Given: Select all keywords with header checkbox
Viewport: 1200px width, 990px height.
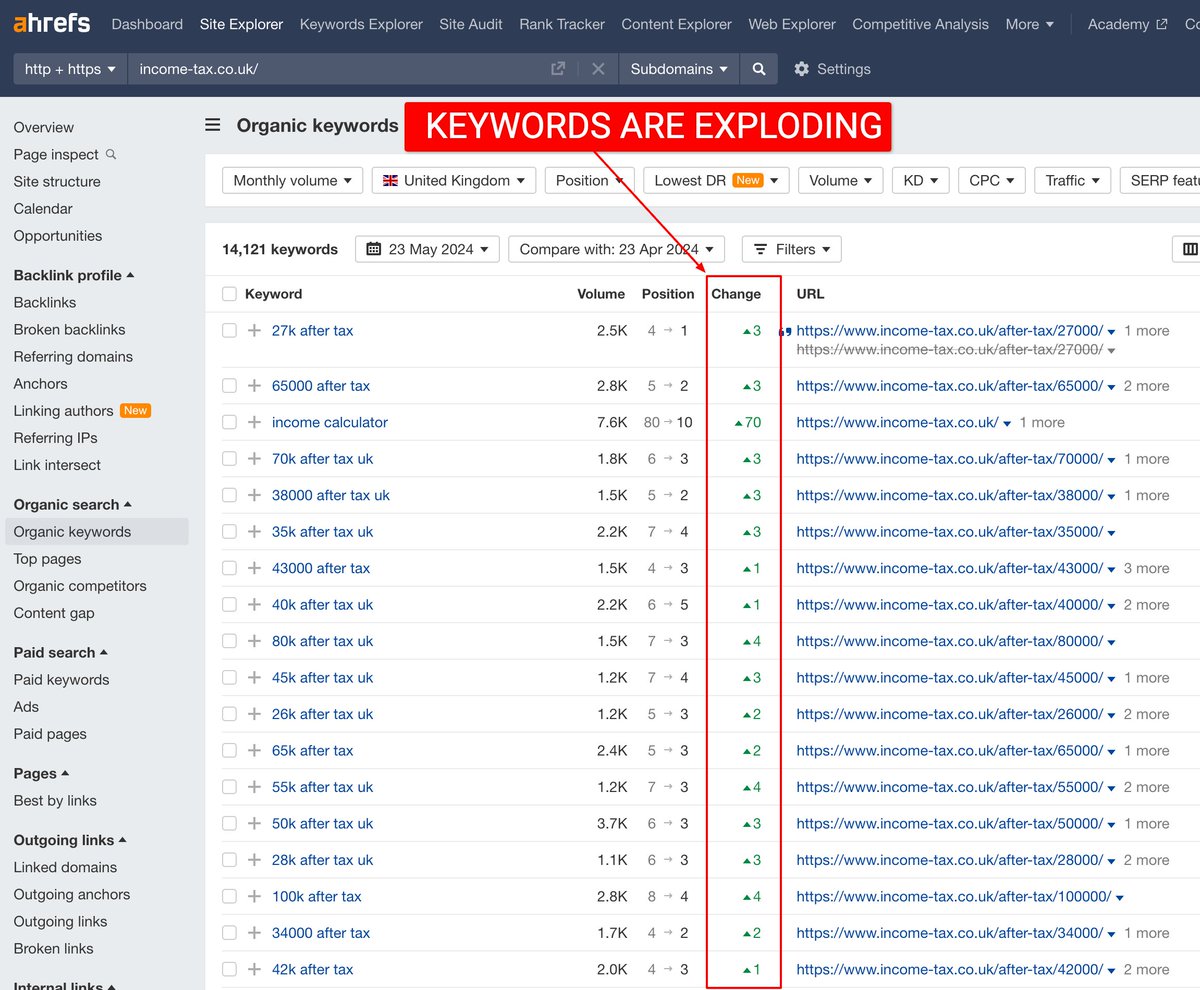Looking at the screenshot, I should (x=229, y=294).
